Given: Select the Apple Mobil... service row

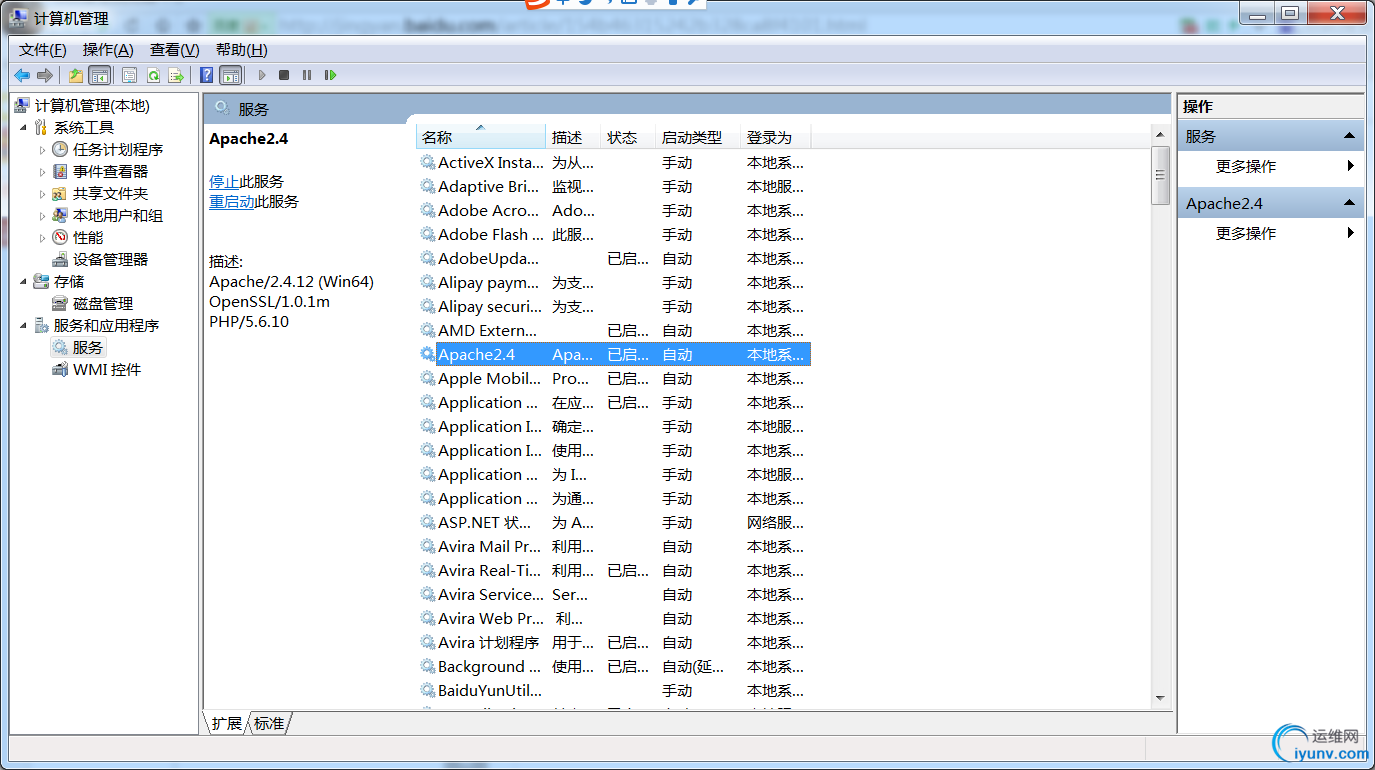Looking at the screenshot, I should tap(614, 378).
